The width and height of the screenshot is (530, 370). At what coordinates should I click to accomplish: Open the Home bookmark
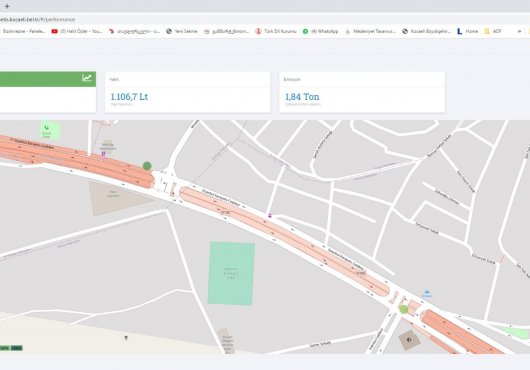[467, 31]
